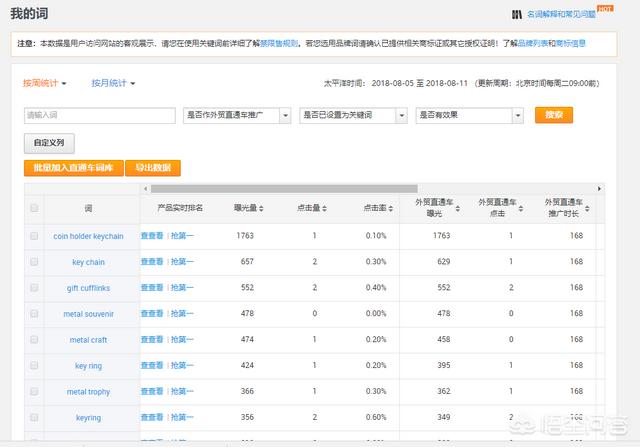
Task: Check the box for coin holder keychain
Action: pos(34,236)
